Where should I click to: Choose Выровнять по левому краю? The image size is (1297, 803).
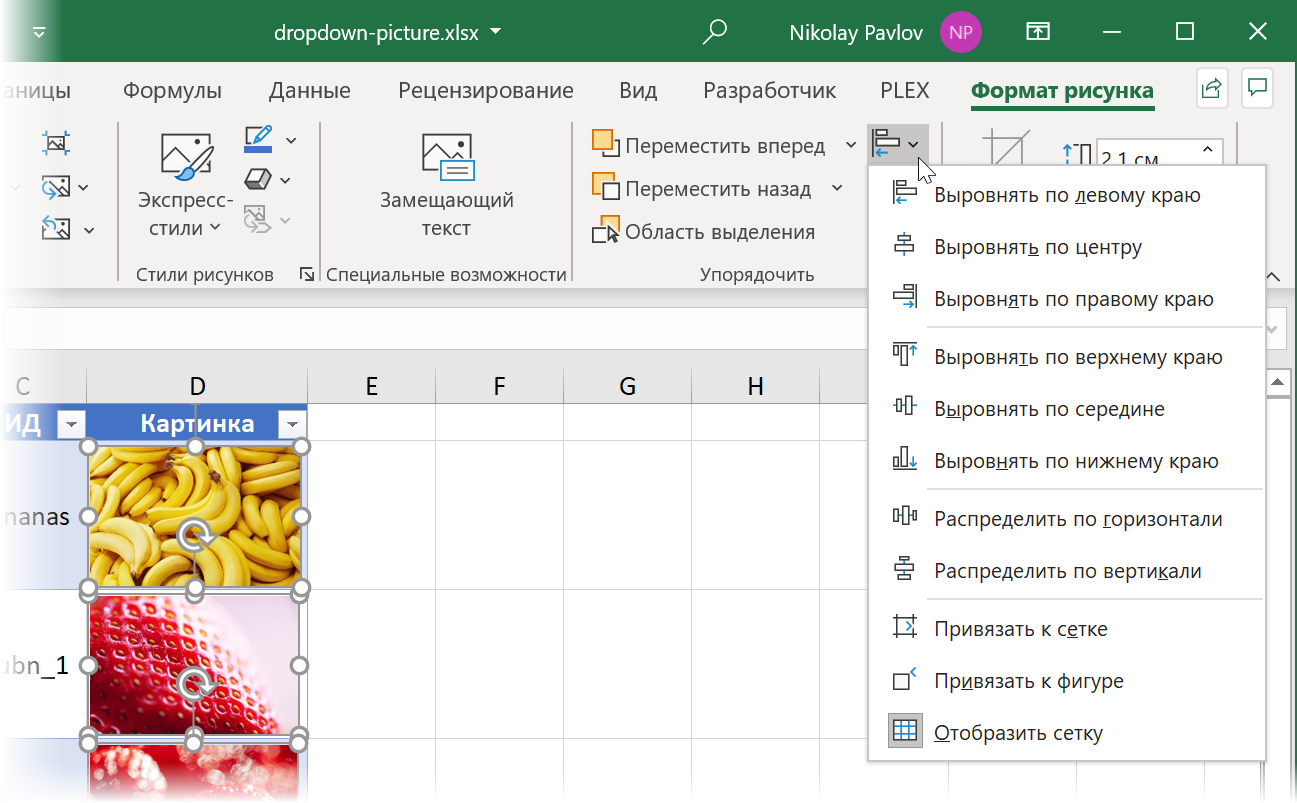1066,195
